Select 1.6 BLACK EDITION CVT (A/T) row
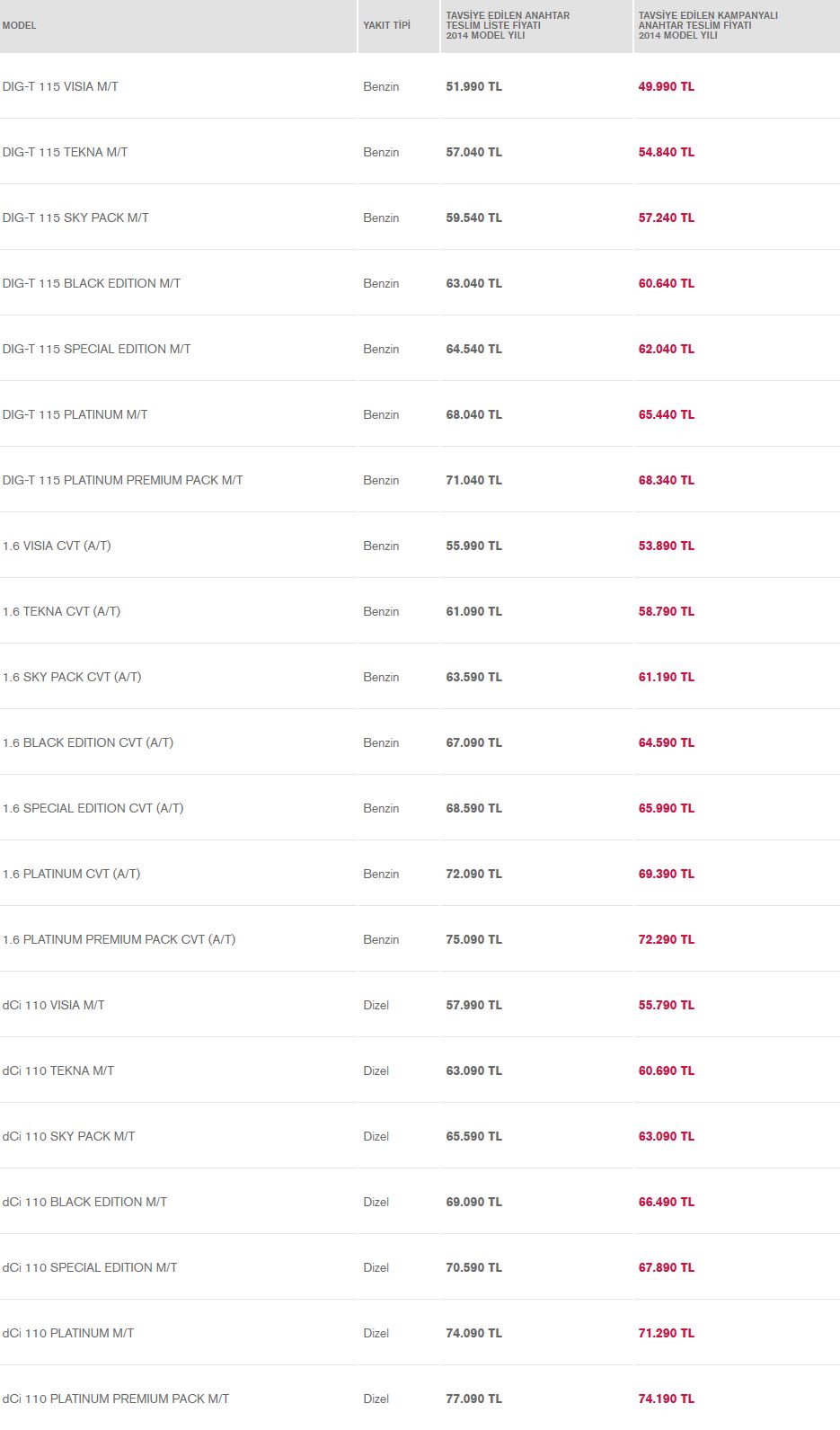Screen dimensions: 840x1430 tap(420, 742)
